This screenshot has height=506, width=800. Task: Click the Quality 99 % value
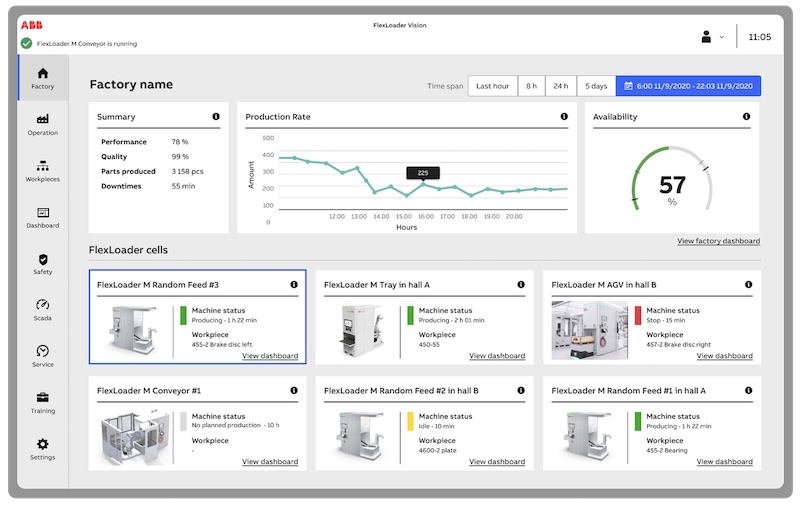click(x=180, y=157)
